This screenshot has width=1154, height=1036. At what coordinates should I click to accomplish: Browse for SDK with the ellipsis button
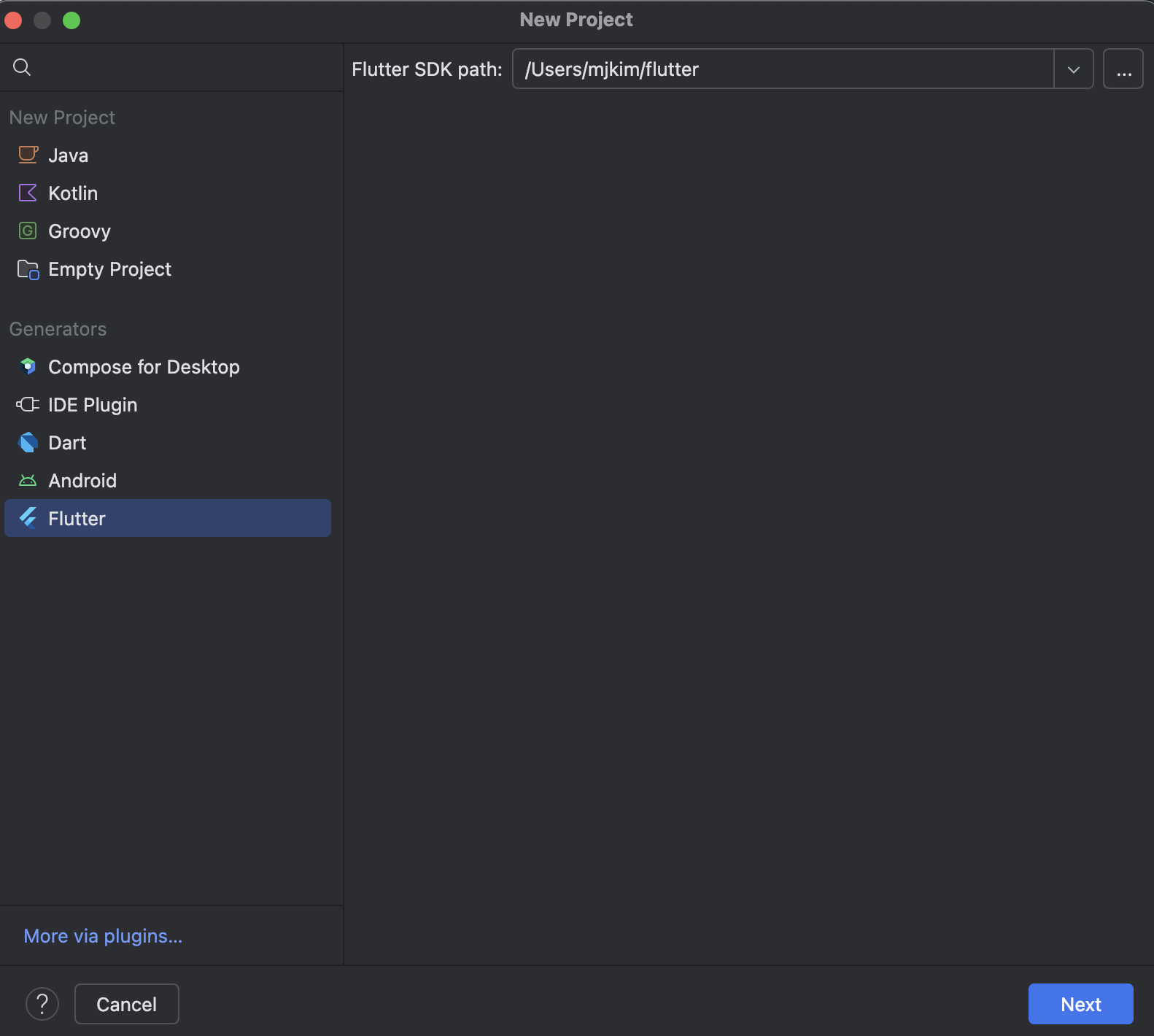1123,69
